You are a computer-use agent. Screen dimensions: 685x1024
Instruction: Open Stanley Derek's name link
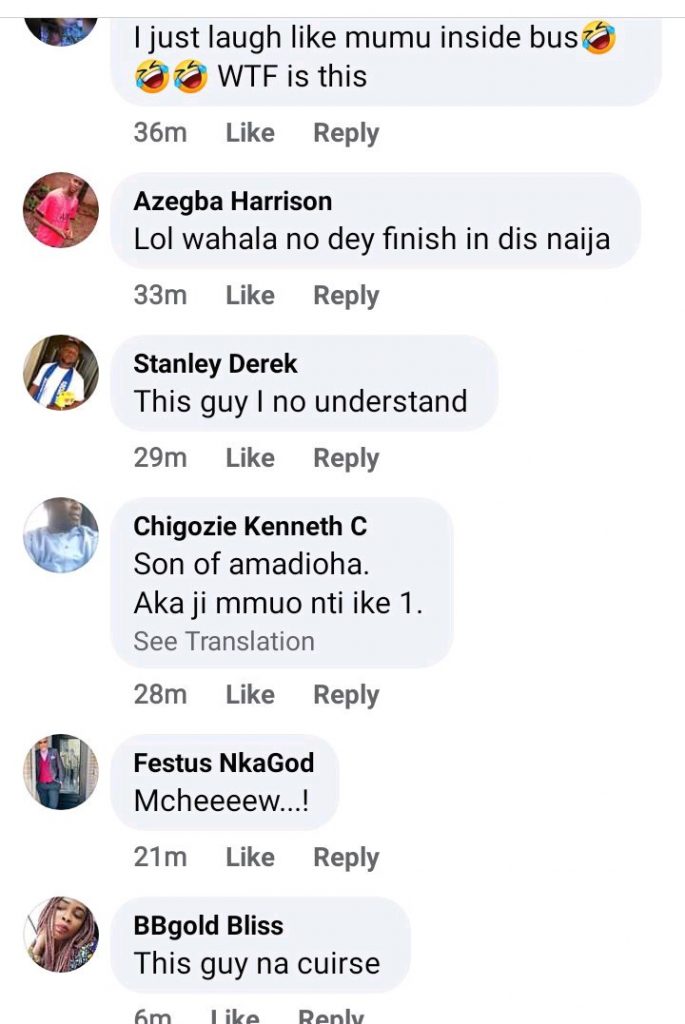point(215,364)
